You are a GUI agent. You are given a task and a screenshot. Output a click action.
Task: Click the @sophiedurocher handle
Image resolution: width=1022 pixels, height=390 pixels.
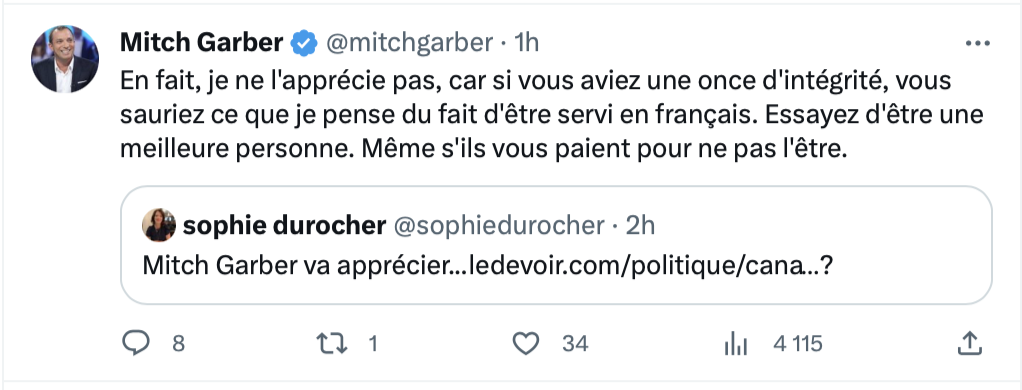[x=498, y=226]
